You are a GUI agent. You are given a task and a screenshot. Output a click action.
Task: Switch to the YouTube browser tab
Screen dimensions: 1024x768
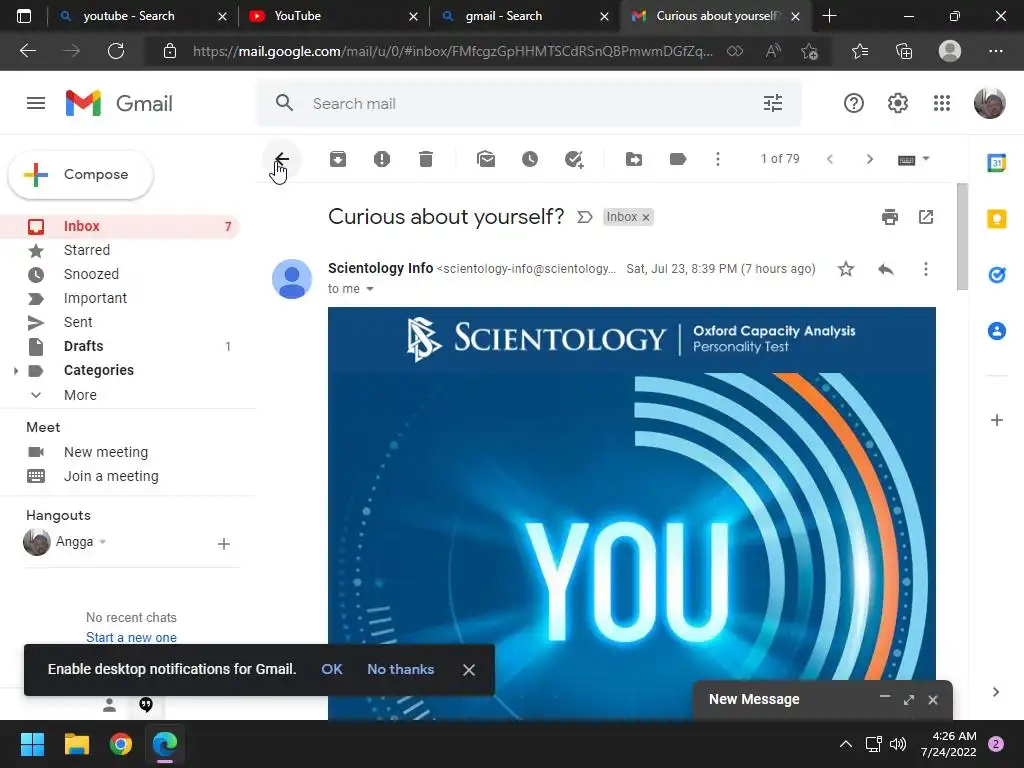333,16
